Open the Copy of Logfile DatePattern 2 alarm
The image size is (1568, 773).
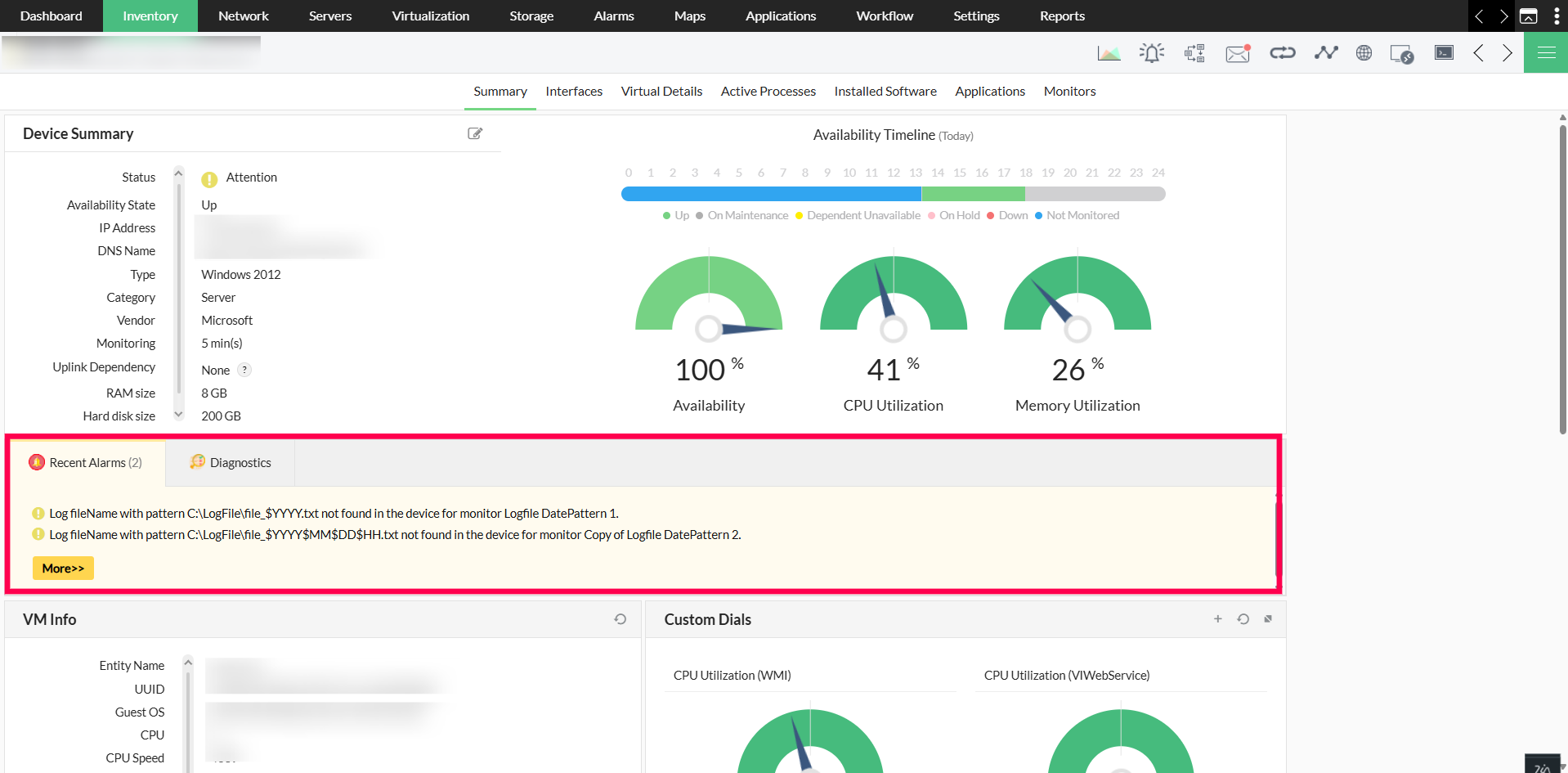coord(395,535)
